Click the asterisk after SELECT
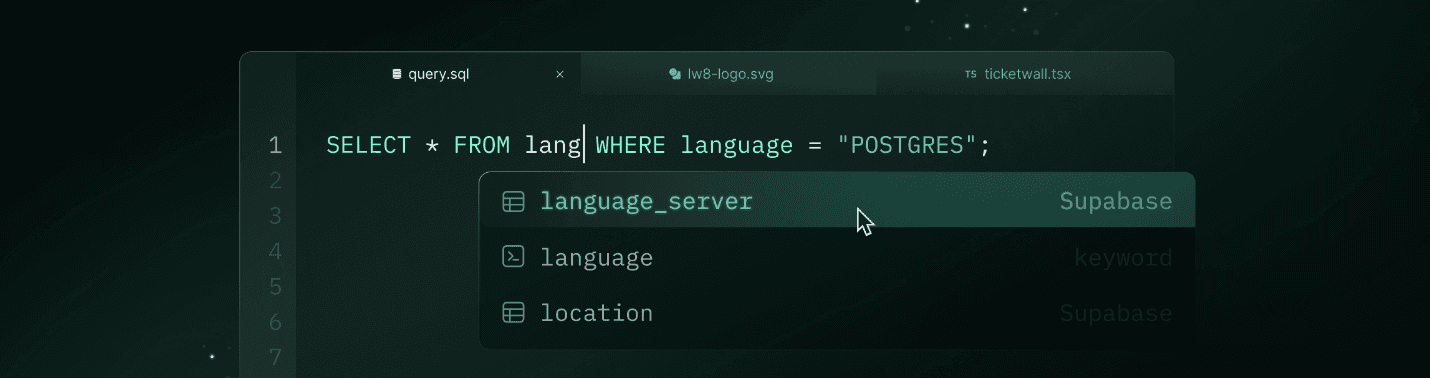This screenshot has width=1430, height=378. (x=432, y=146)
